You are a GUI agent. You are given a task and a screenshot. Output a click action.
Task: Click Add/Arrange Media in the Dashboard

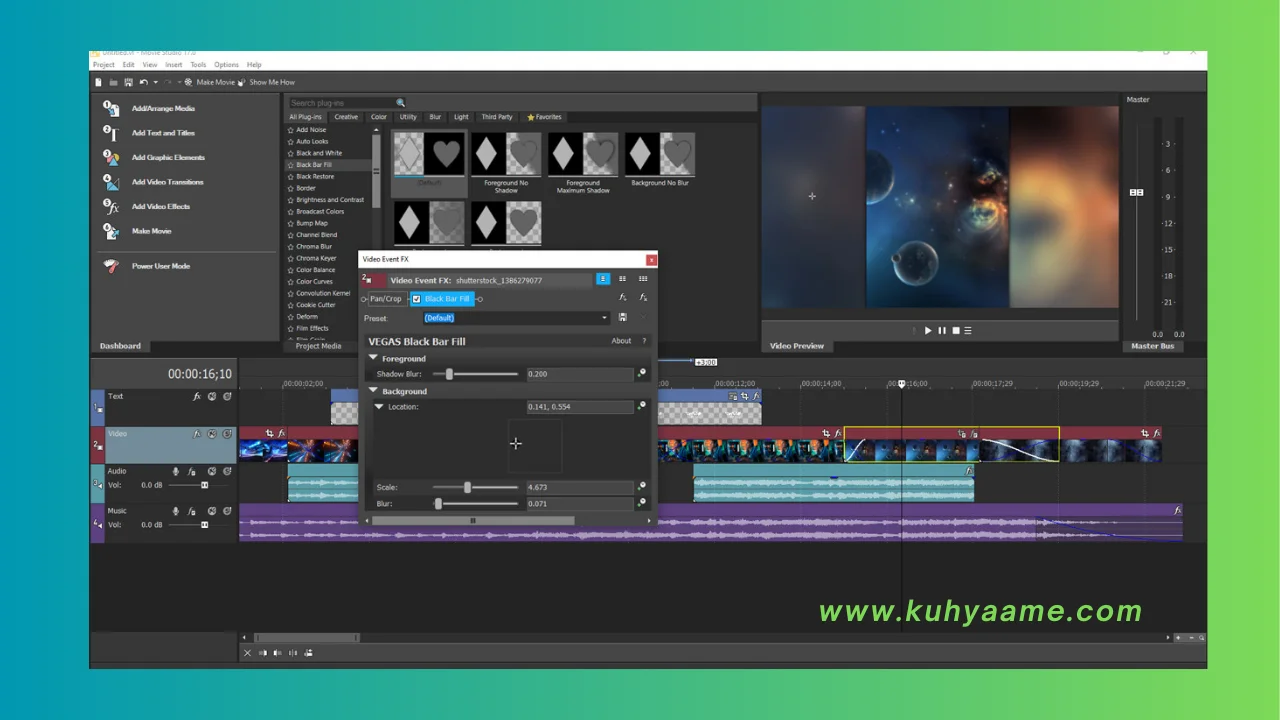(x=163, y=108)
